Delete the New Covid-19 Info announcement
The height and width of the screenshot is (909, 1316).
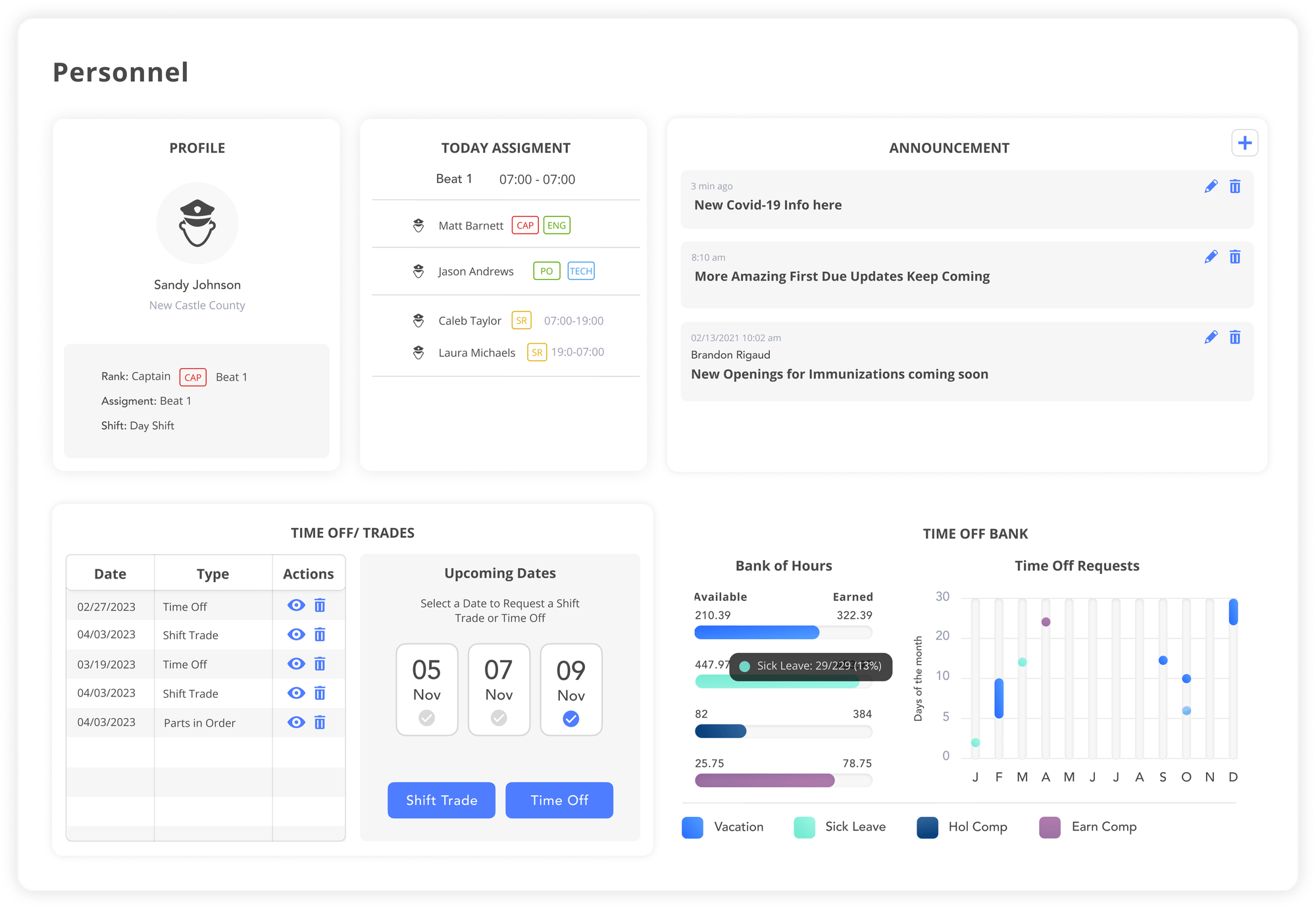[1235, 186]
